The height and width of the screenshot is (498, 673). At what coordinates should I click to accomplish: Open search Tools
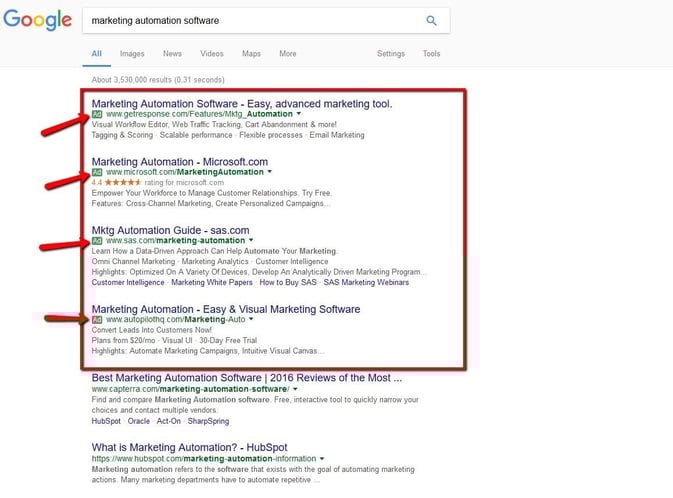point(431,54)
